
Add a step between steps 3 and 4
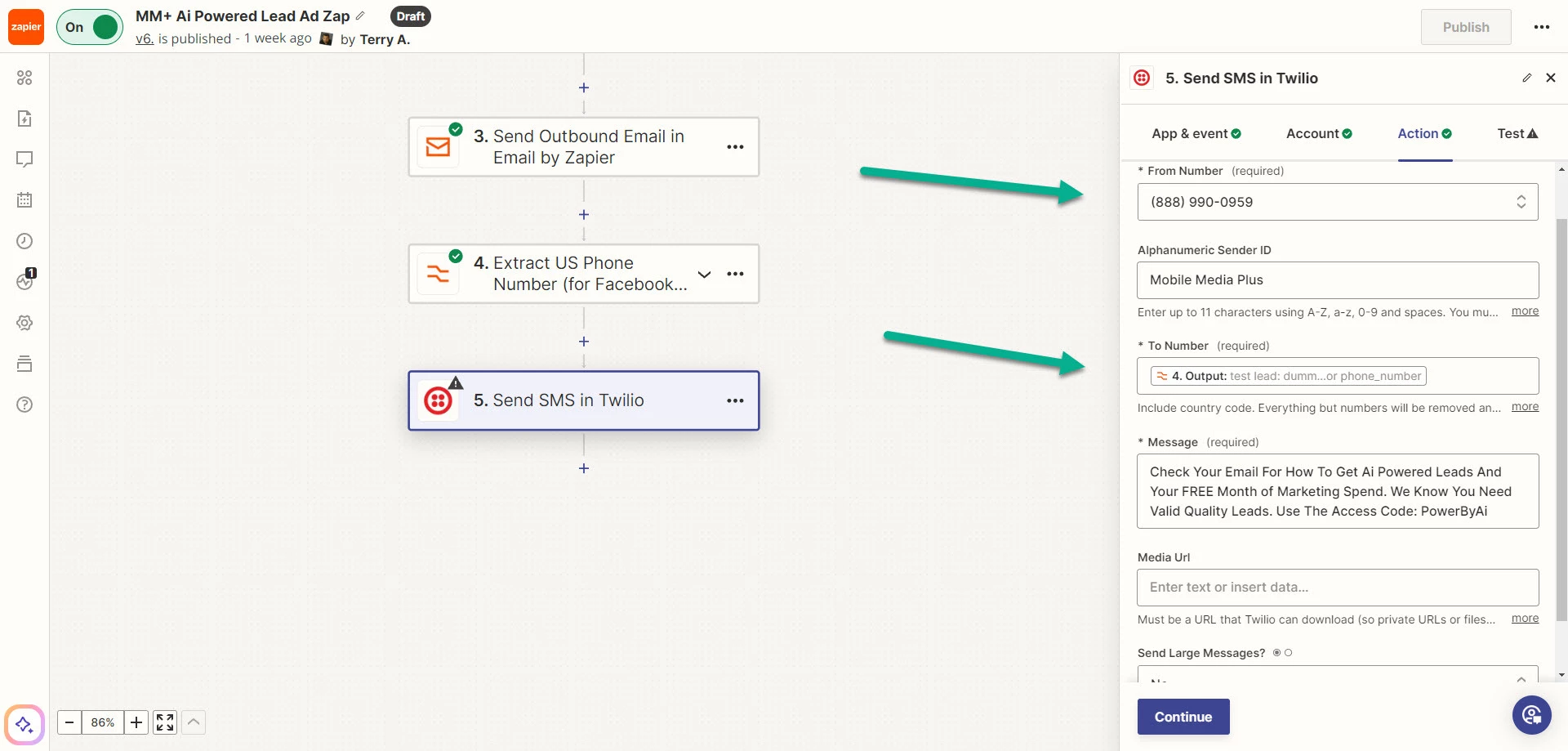tap(584, 214)
